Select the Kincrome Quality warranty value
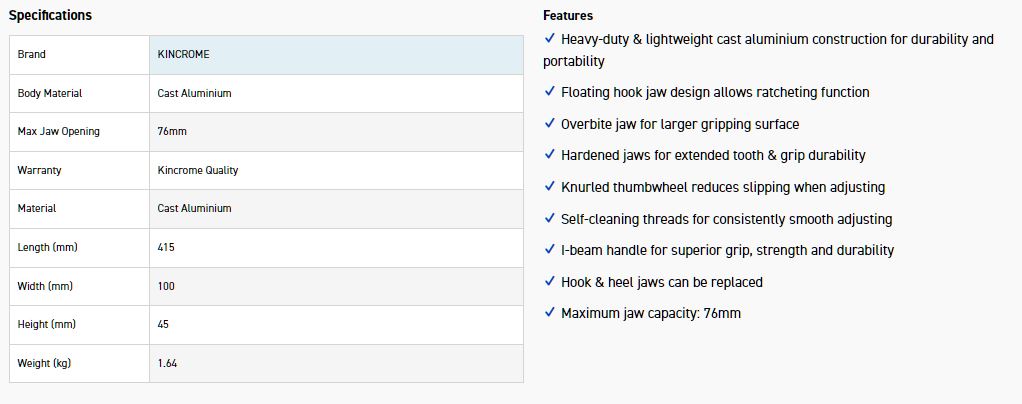 (198, 170)
